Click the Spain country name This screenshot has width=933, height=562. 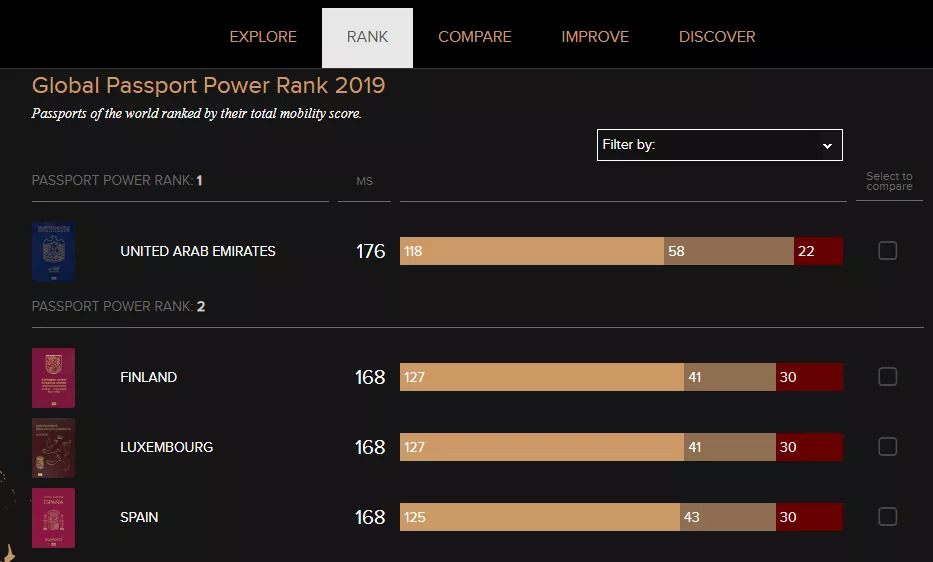pyautogui.click(x=139, y=517)
